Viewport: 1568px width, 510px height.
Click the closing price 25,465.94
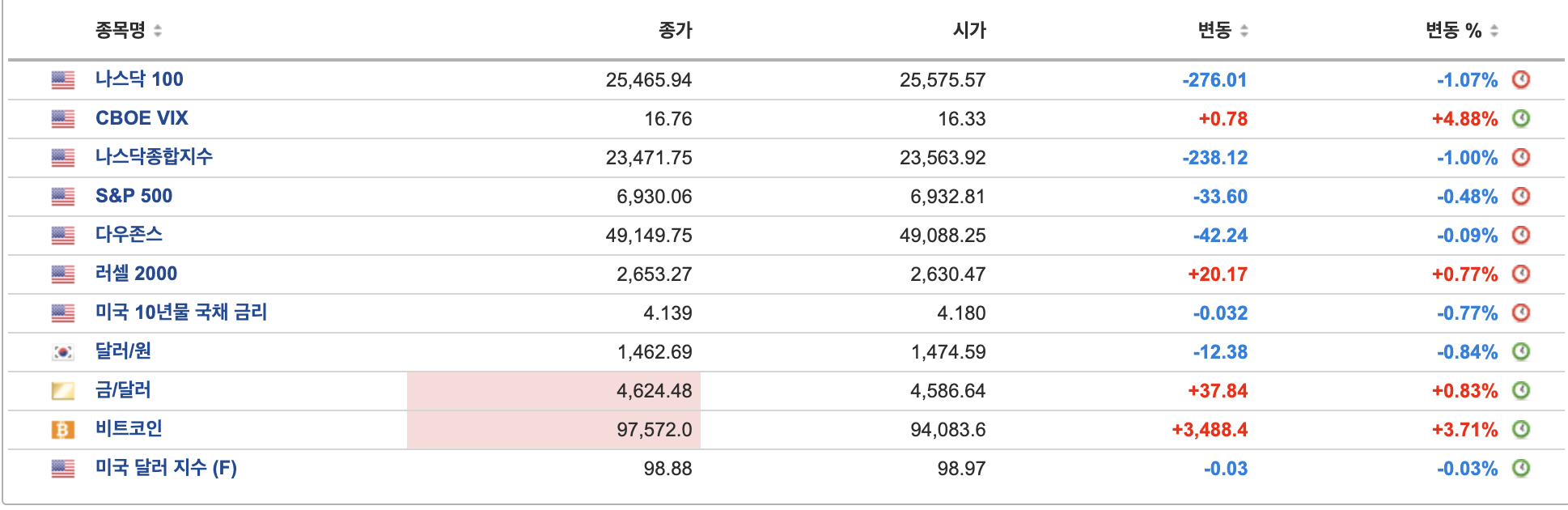[649, 80]
